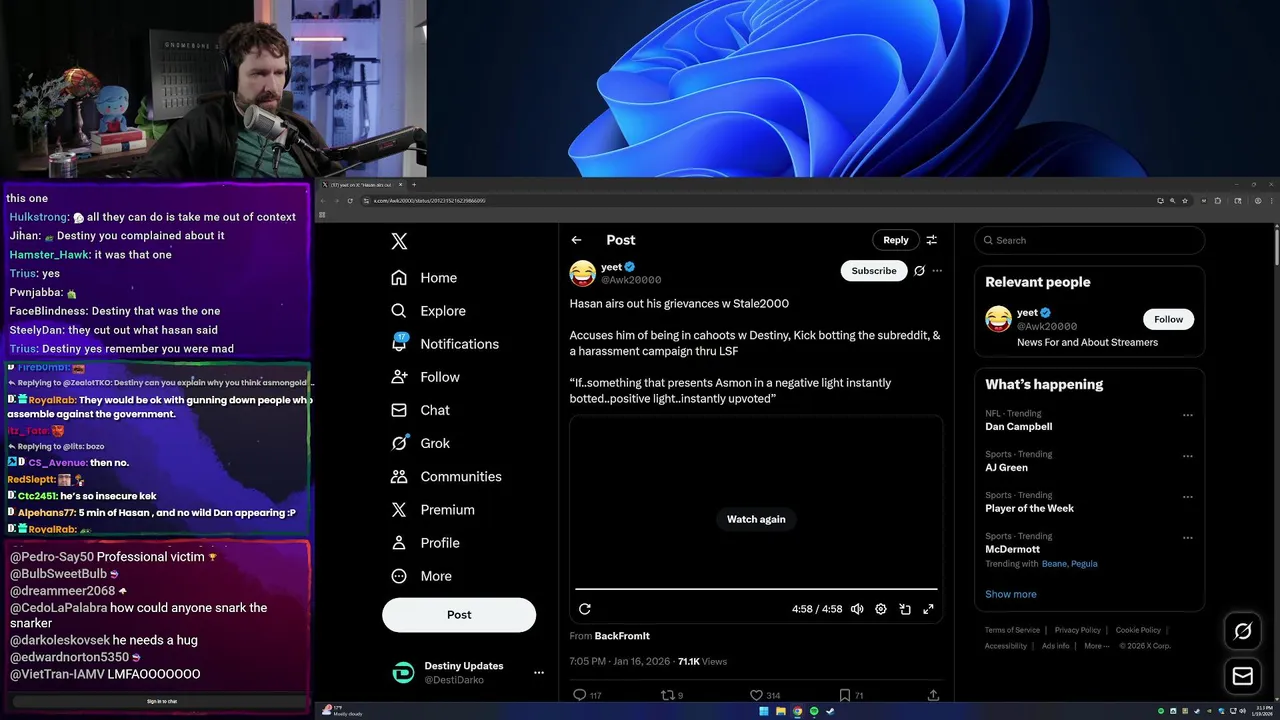Open options dots for AJ Green trend
The height and width of the screenshot is (720, 1280).
[x=1188, y=456]
